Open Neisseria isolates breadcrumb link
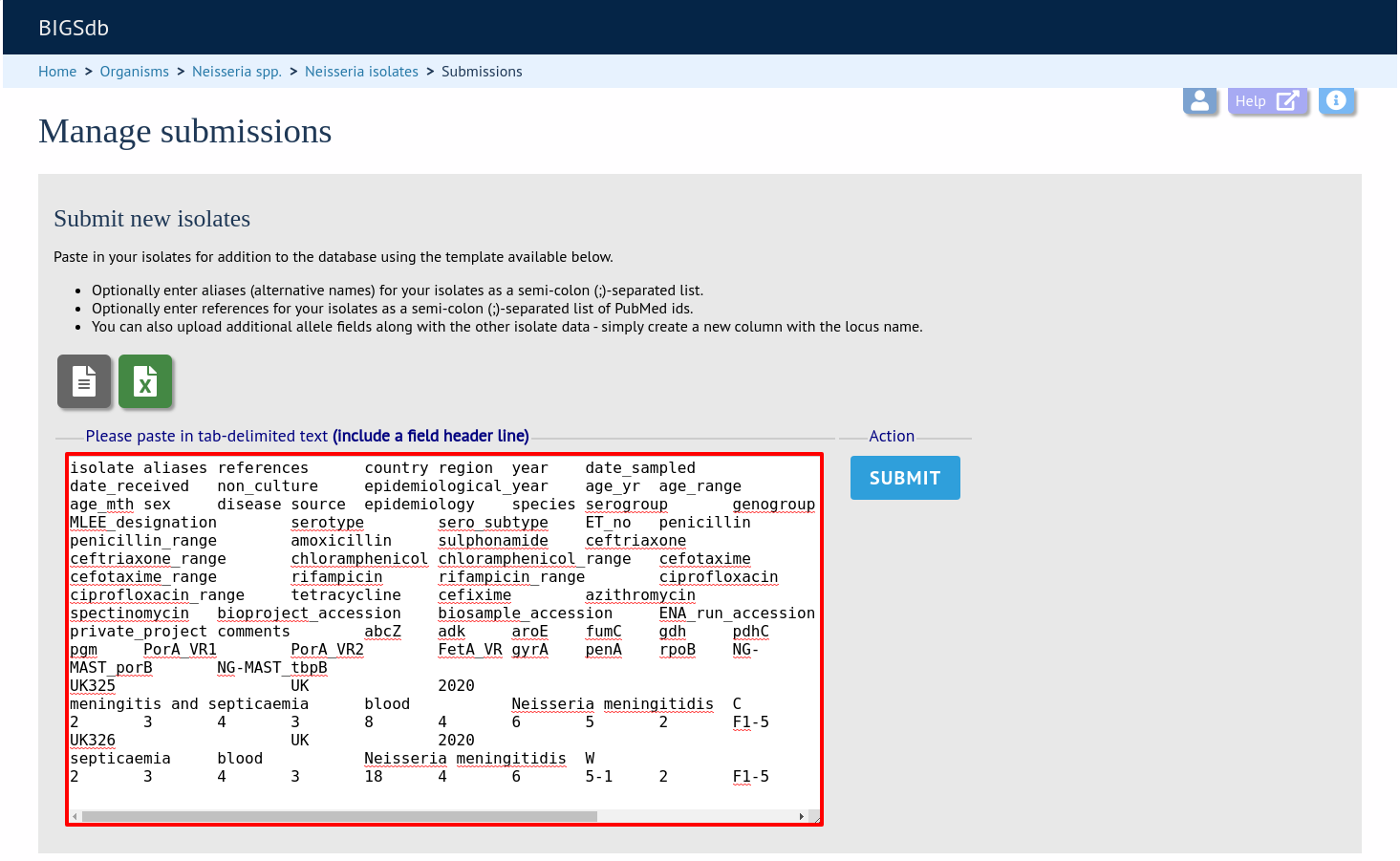1400x861 pixels. click(x=361, y=72)
